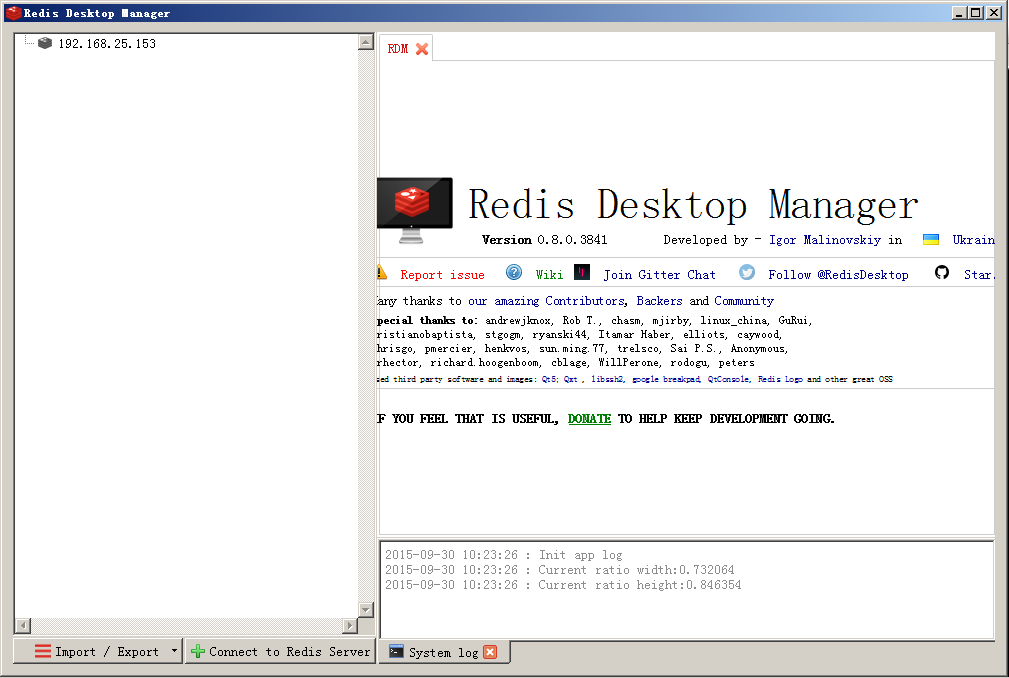1009x678 pixels.
Task: Click the horizontal scroll right arrow
Action: coord(349,625)
